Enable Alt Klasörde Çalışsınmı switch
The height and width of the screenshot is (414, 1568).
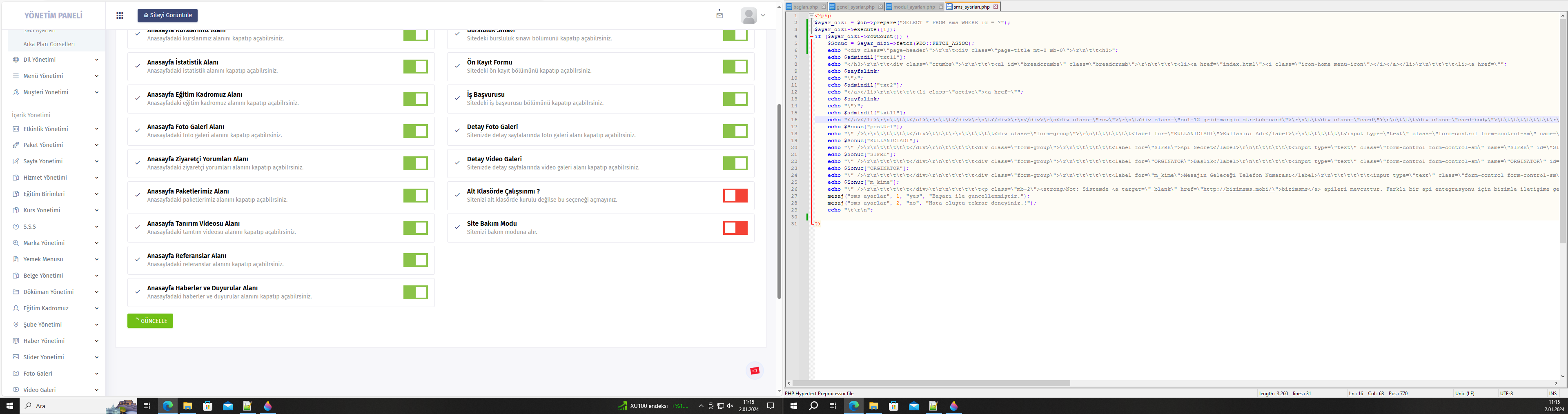(x=735, y=196)
